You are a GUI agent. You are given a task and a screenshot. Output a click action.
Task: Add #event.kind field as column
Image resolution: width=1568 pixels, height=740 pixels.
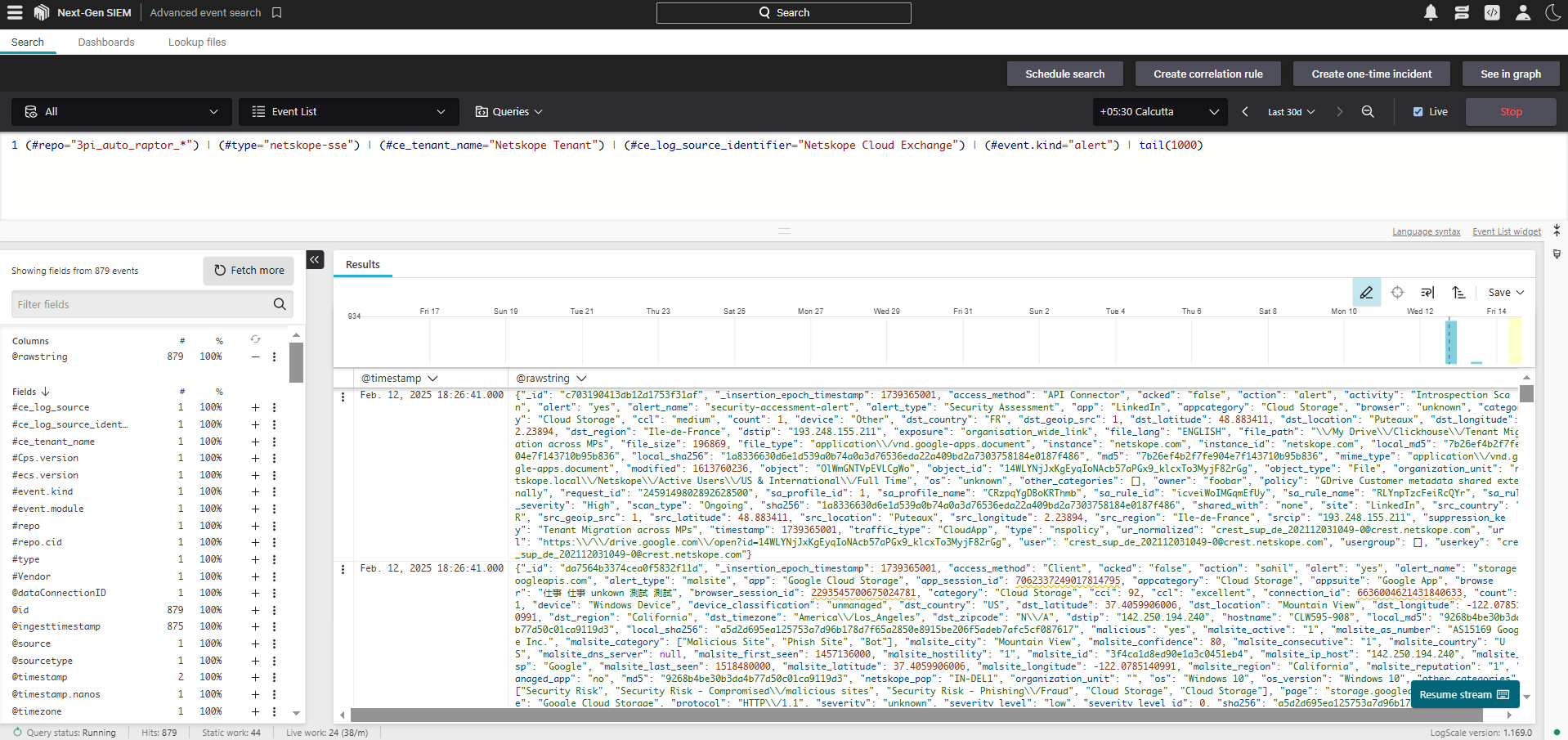coord(255,491)
